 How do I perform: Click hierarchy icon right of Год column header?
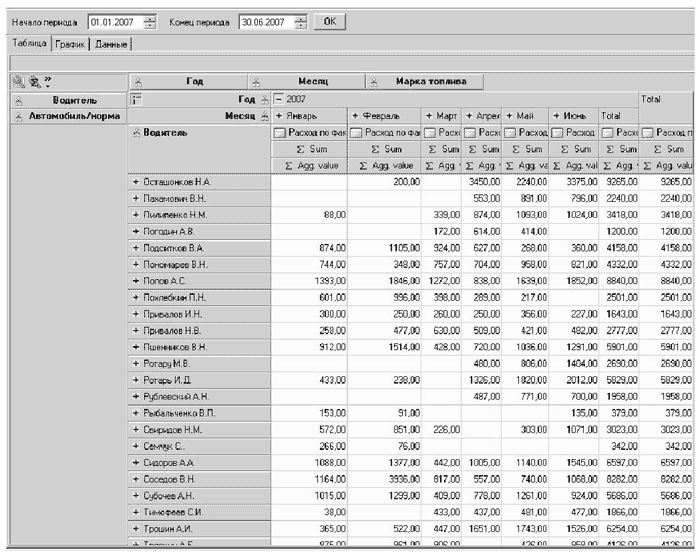(265, 100)
